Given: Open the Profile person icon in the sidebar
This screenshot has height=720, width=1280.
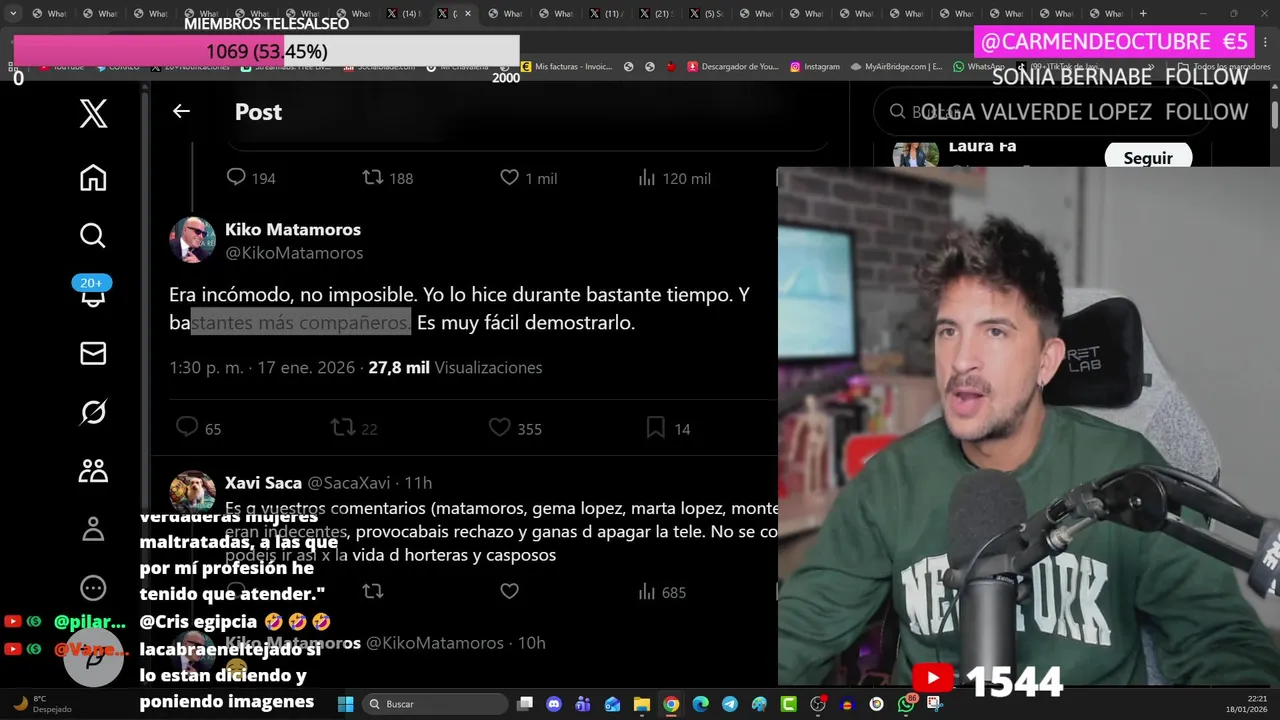Looking at the screenshot, I should (93, 529).
